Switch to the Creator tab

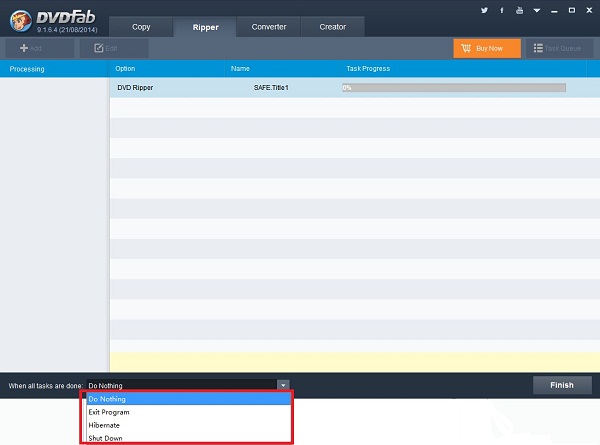click(x=333, y=27)
